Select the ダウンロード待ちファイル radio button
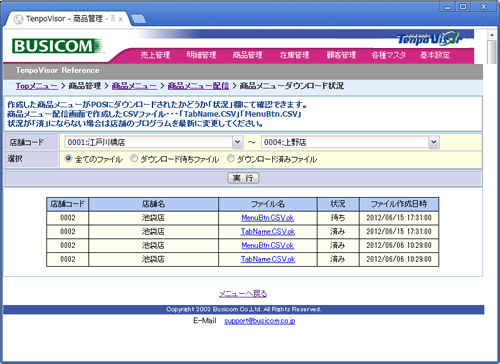The width and height of the screenshot is (500, 364). [134, 158]
